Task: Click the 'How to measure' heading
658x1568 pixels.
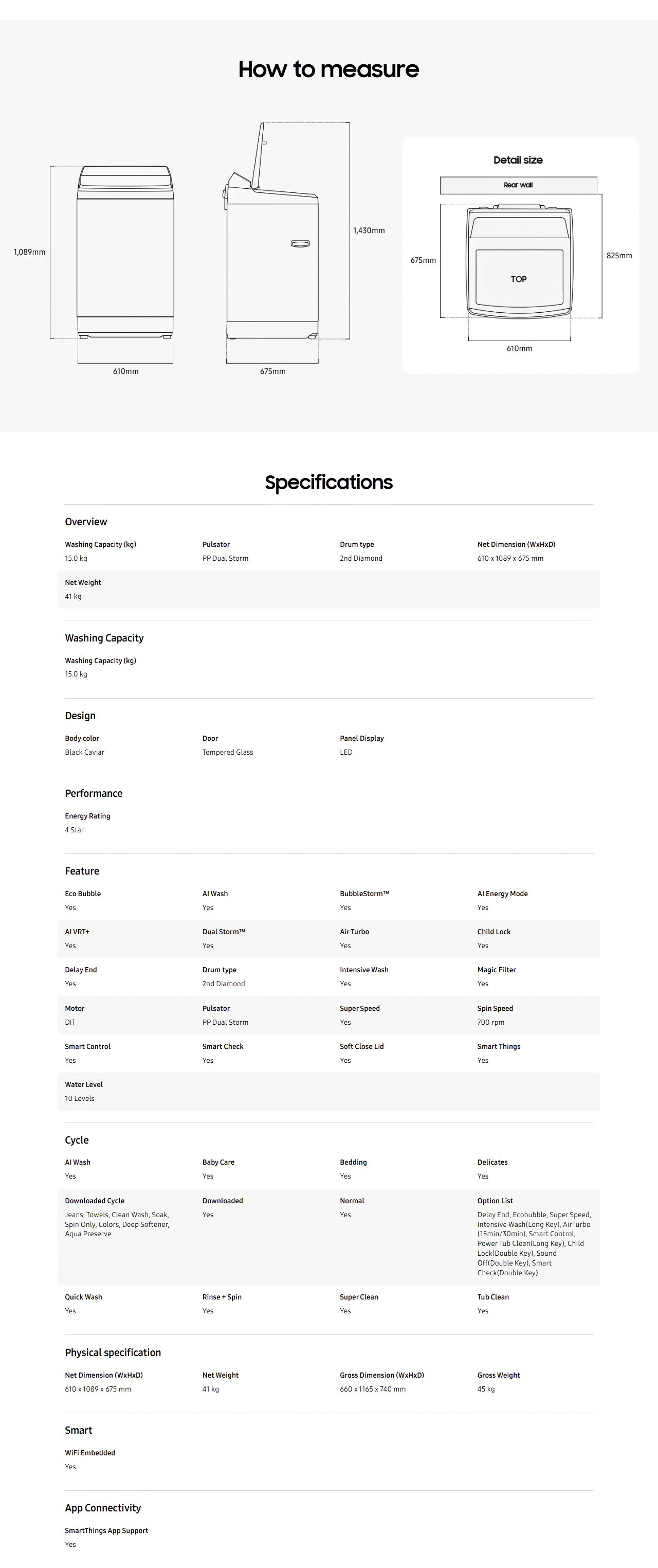Action: [328, 69]
